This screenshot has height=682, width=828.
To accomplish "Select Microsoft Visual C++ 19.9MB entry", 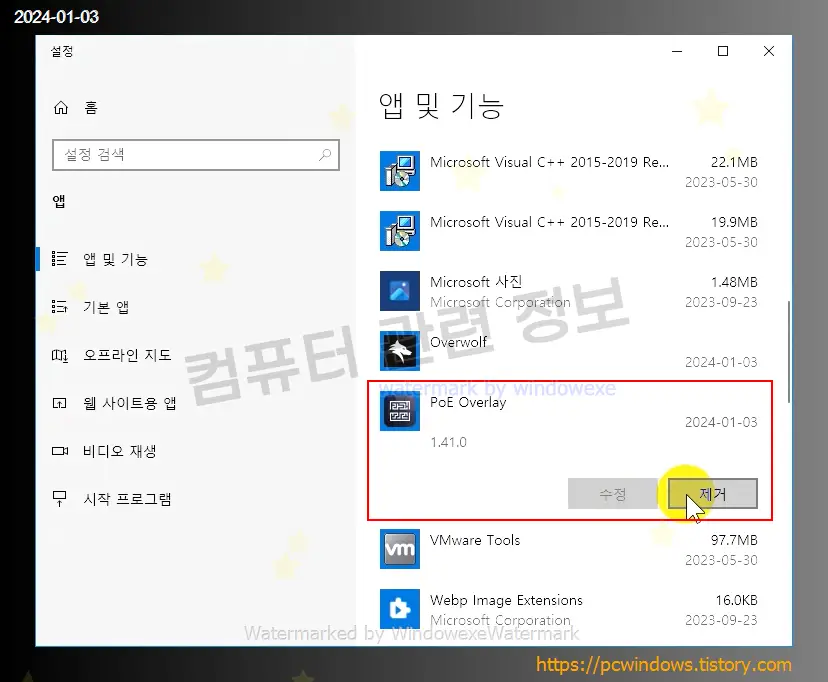I will click(x=569, y=231).
